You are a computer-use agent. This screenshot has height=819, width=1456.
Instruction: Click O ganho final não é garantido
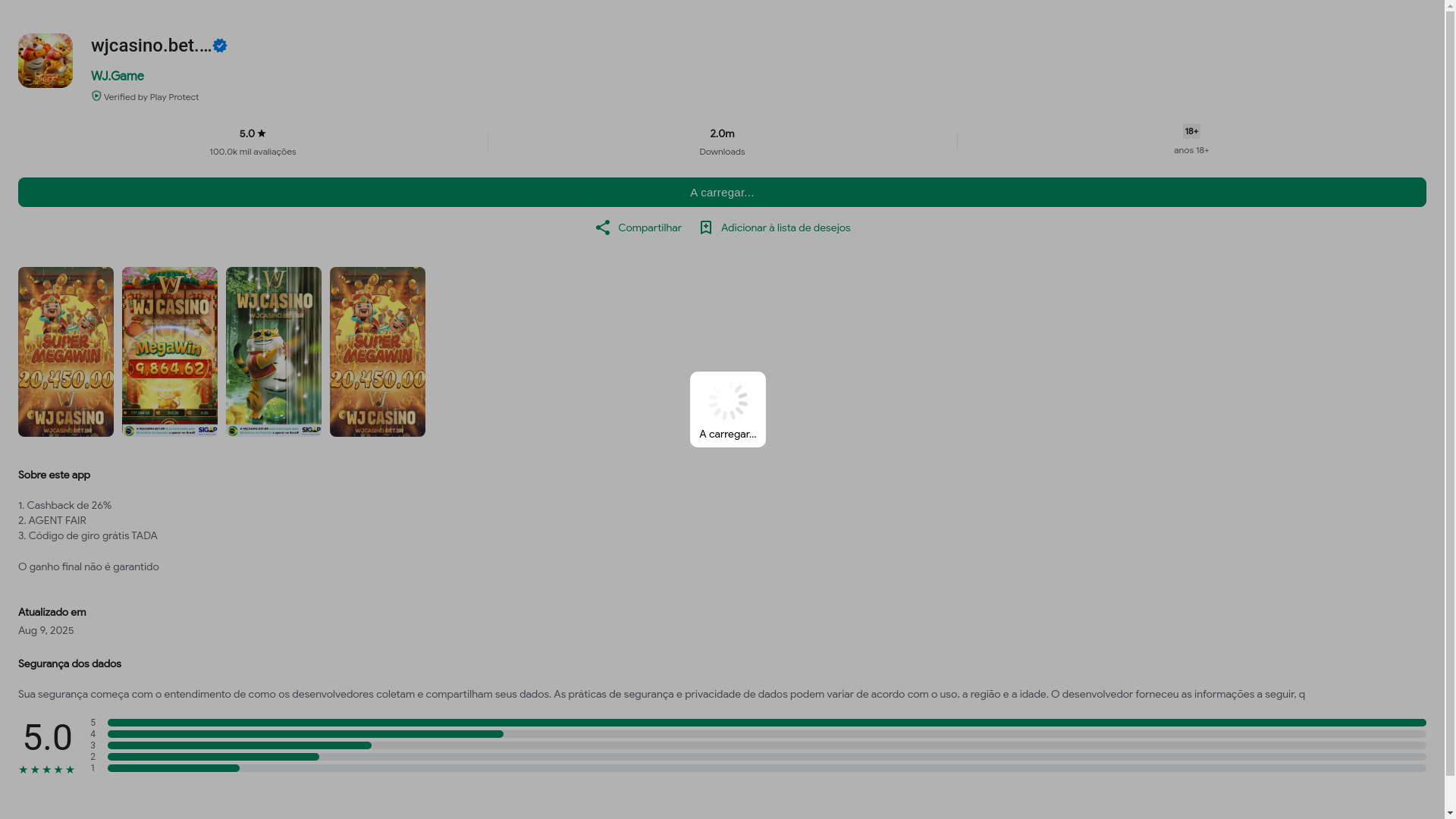pyautogui.click(x=89, y=566)
